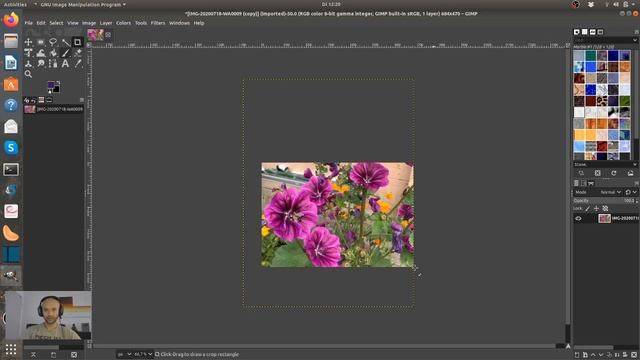This screenshot has height=360, width=640.
Task: Select the Free Select lasso tool
Action: pyautogui.click(x=53, y=42)
